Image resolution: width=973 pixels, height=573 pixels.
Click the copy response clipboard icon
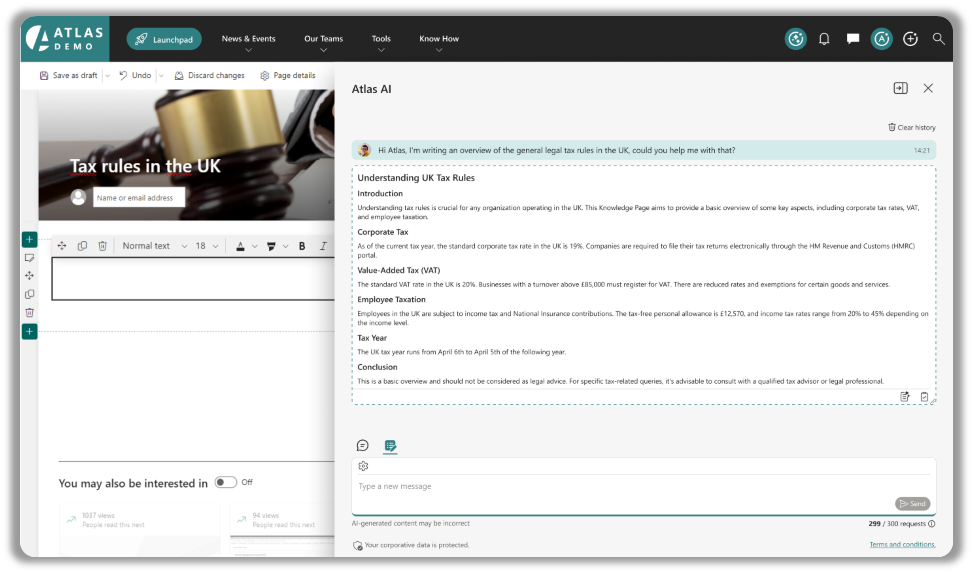tap(924, 397)
